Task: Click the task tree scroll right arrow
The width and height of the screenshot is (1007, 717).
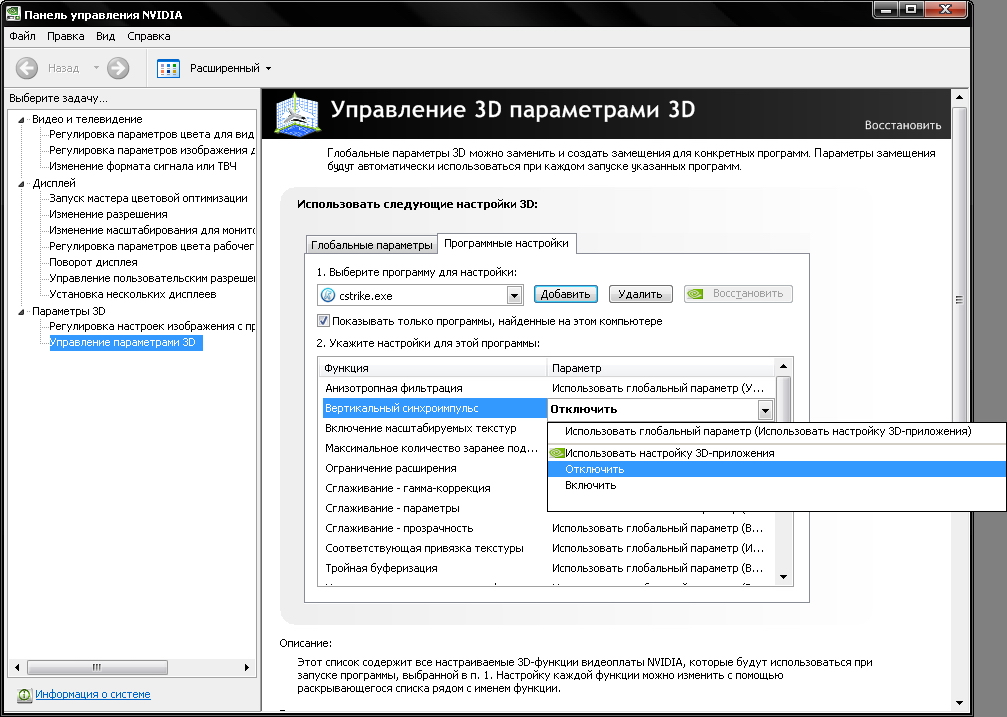Action: click(247, 668)
